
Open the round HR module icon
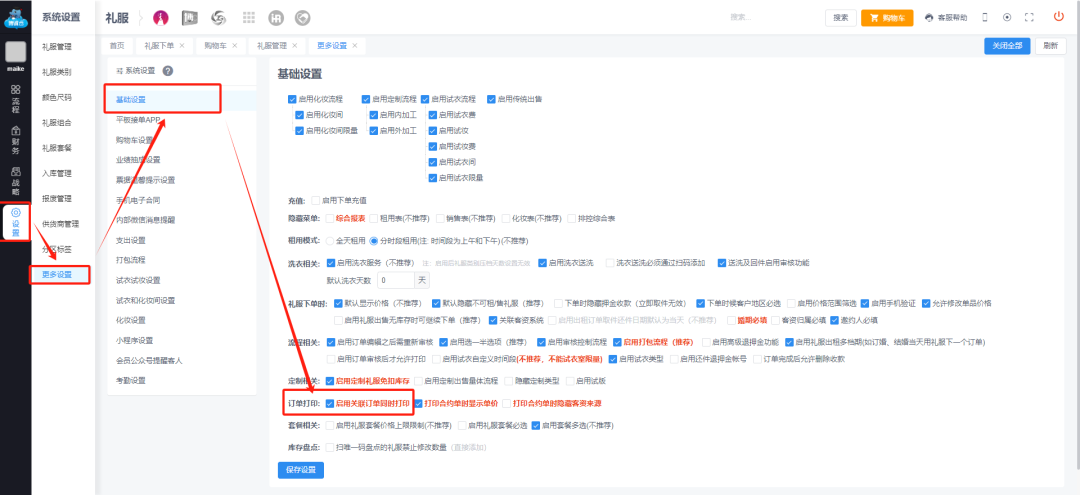tap(276, 18)
